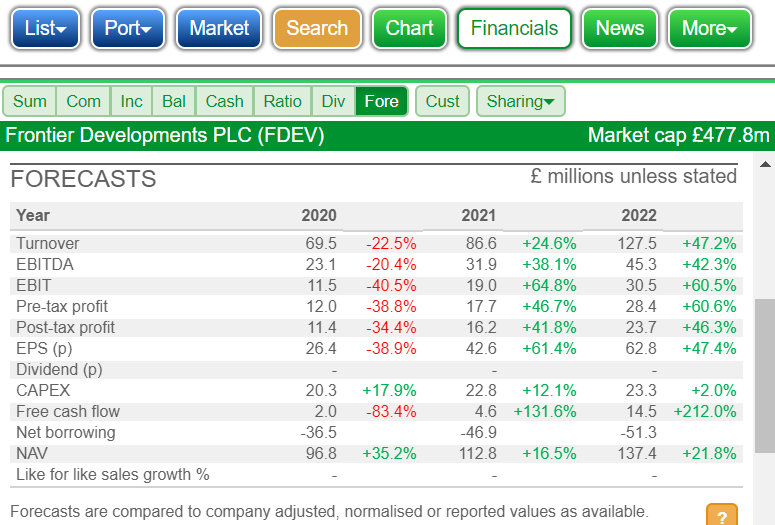Click the 2022 Turnover value 127.5
Image resolution: width=775 pixels, height=525 pixels.
[637, 244]
